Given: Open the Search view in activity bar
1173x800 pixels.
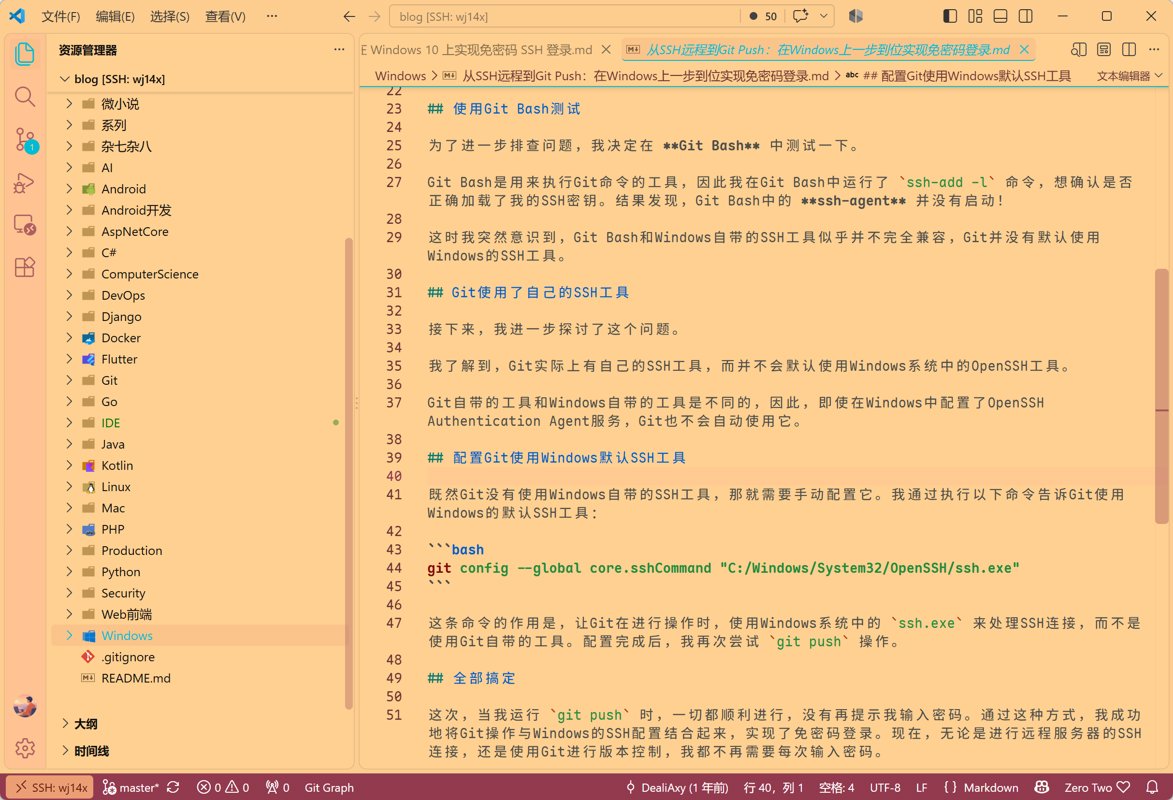Looking at the screenshot, I should pos(25,97).
